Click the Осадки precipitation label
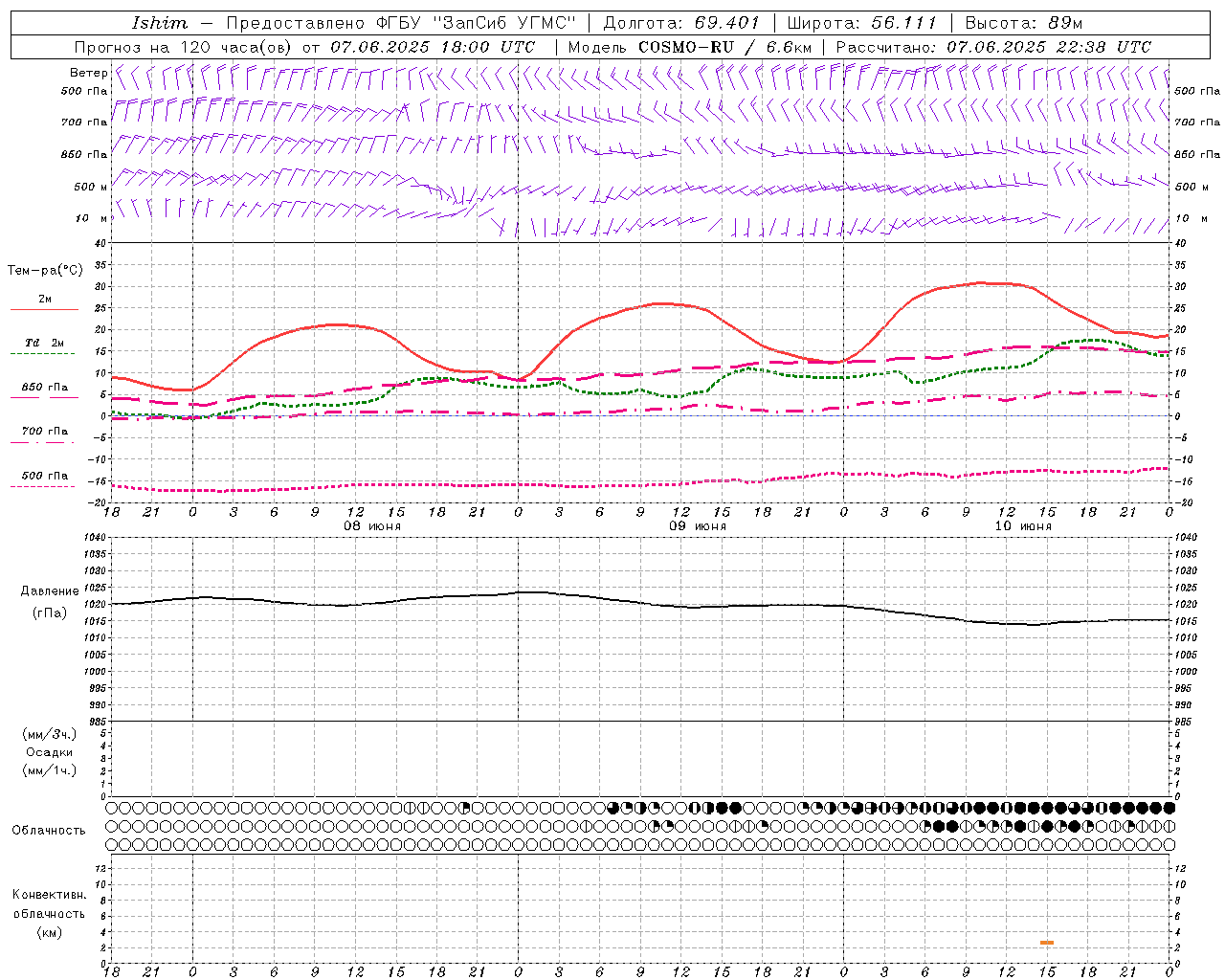This screenshot has width=1225, height=980. 50,752
